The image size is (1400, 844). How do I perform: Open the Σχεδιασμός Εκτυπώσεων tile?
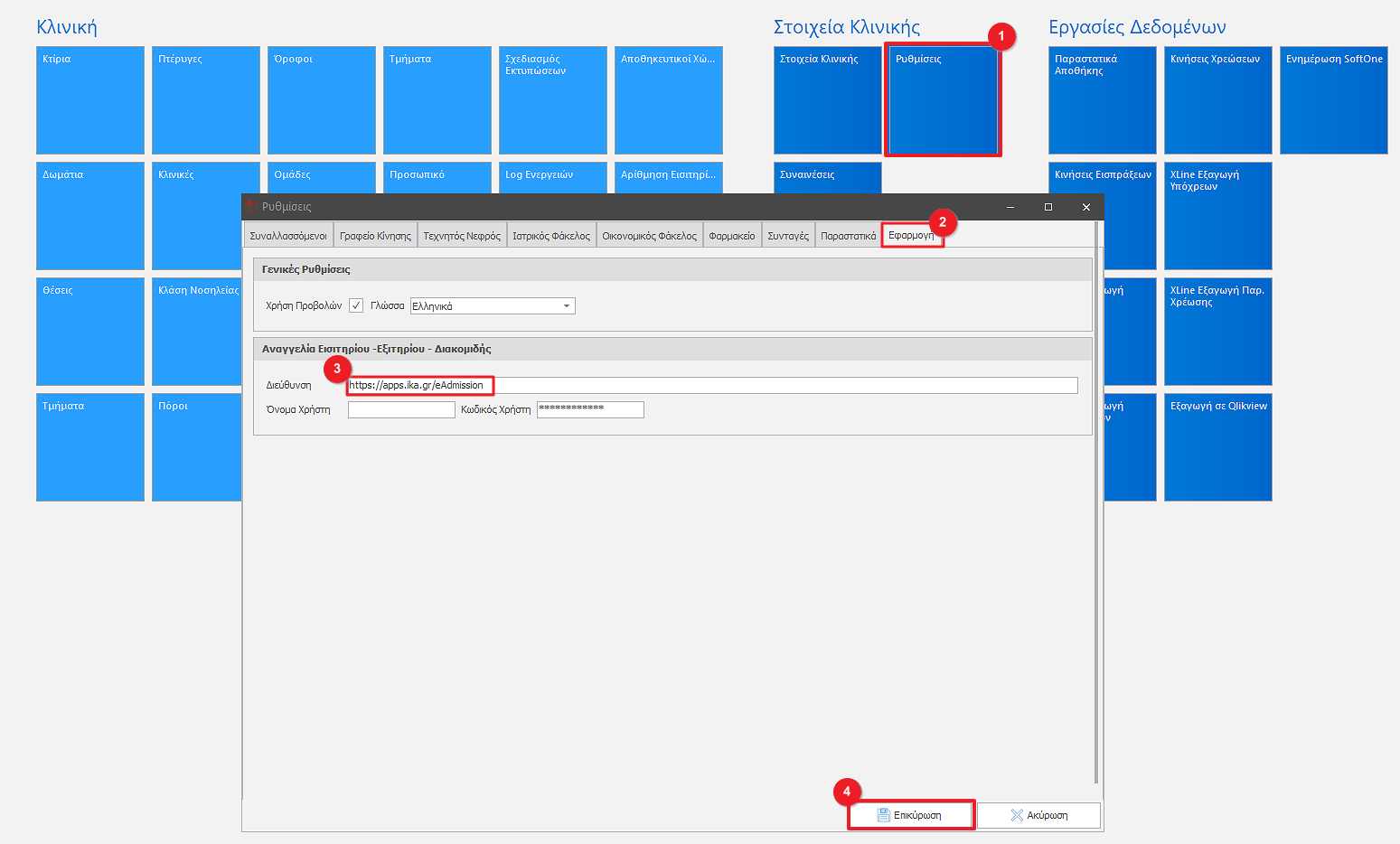coord(552,100)
